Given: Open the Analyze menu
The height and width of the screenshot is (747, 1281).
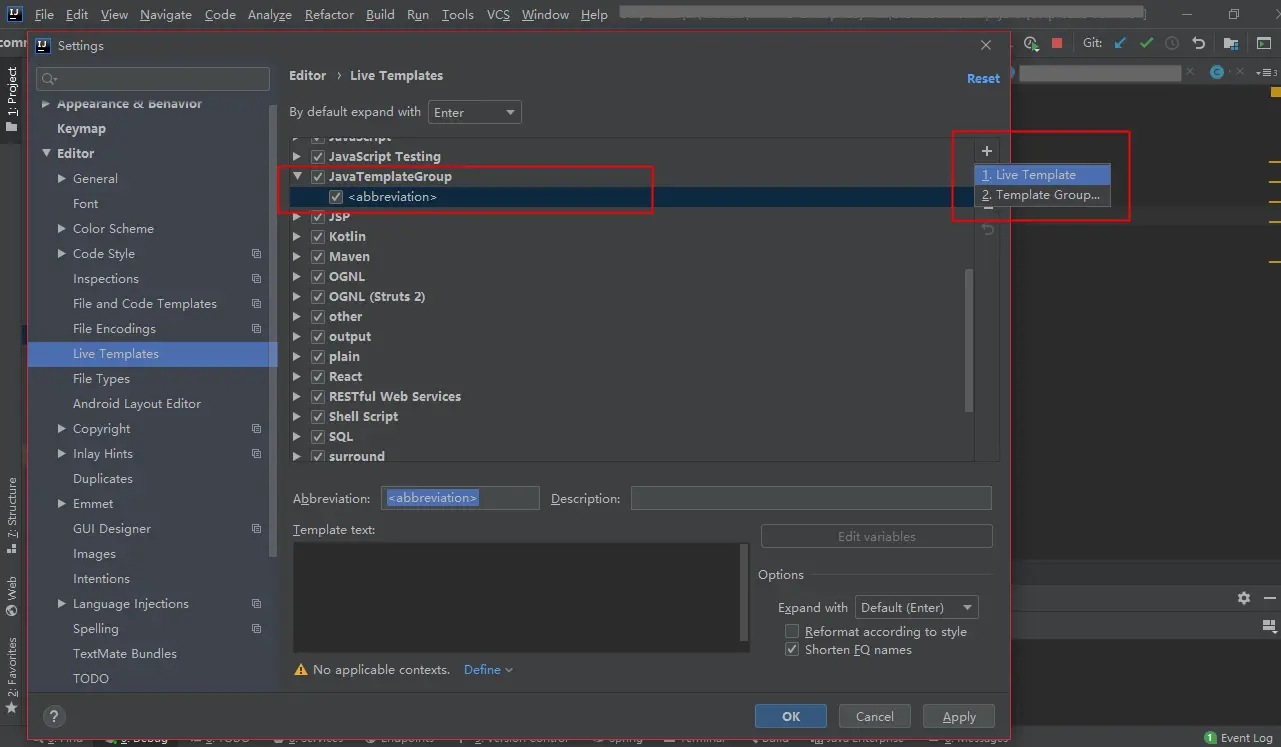Looking at the screenshot, I should (x=269, y=14).
